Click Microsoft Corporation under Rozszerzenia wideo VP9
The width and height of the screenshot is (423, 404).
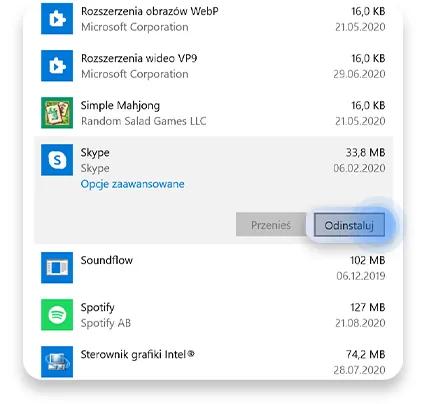click(135, 74)
